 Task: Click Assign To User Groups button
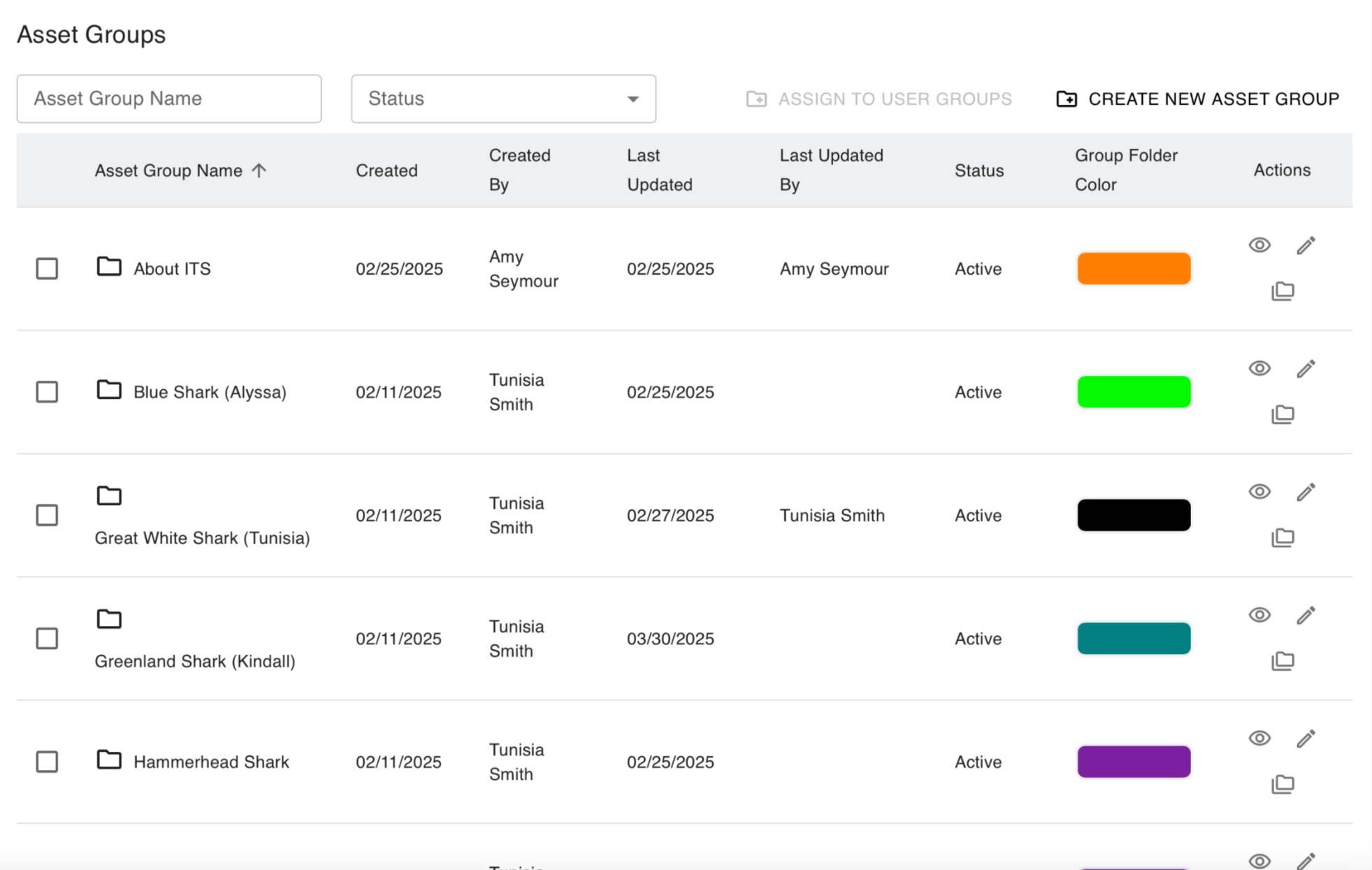pos(879,99)
